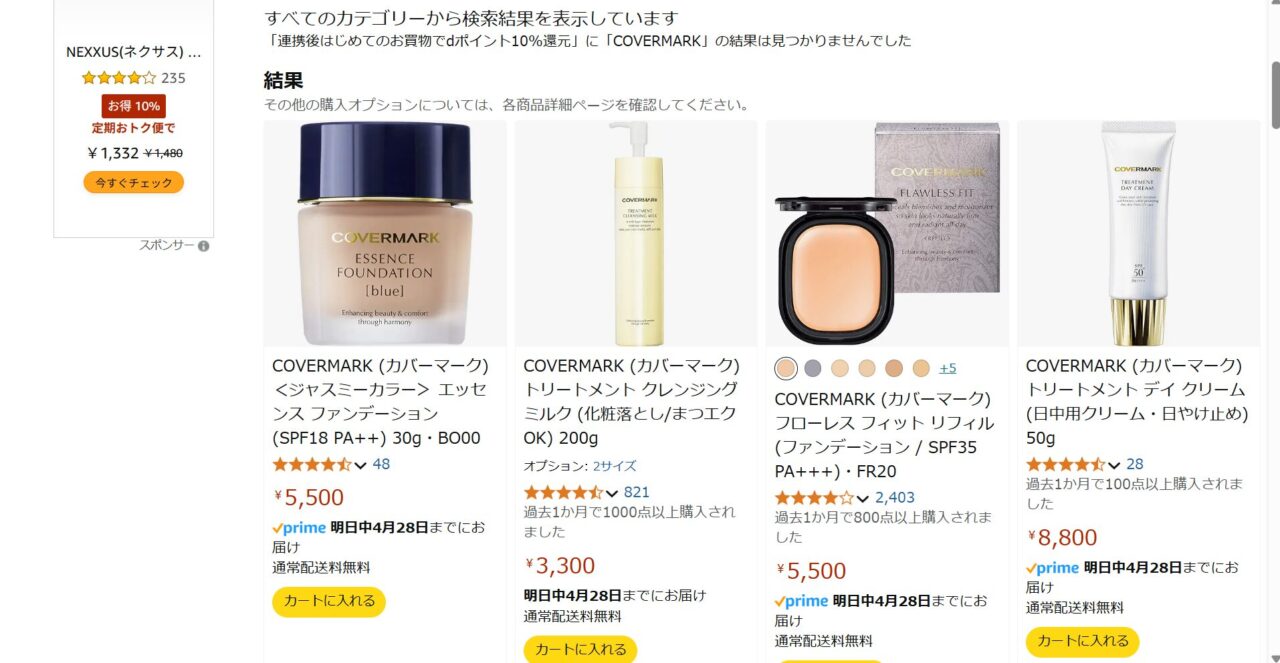Click the sponsor info icon
The width and height of the screenshot is (1280, 663).
click(x=204, y=246)
